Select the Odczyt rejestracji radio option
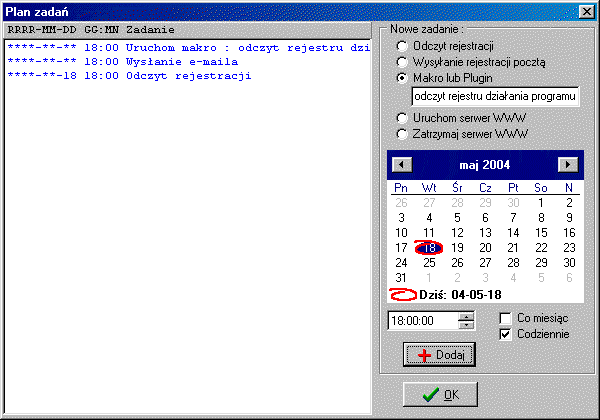This screenshot has height=420, width=600. 403,47
